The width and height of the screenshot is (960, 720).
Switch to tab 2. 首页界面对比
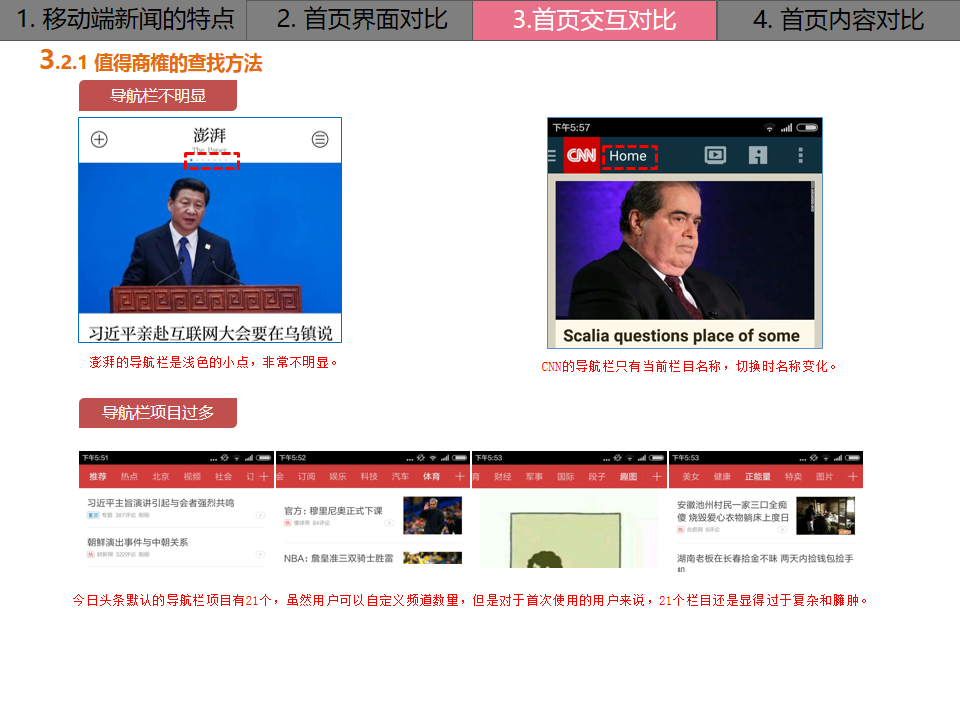[x=359, y=20]
